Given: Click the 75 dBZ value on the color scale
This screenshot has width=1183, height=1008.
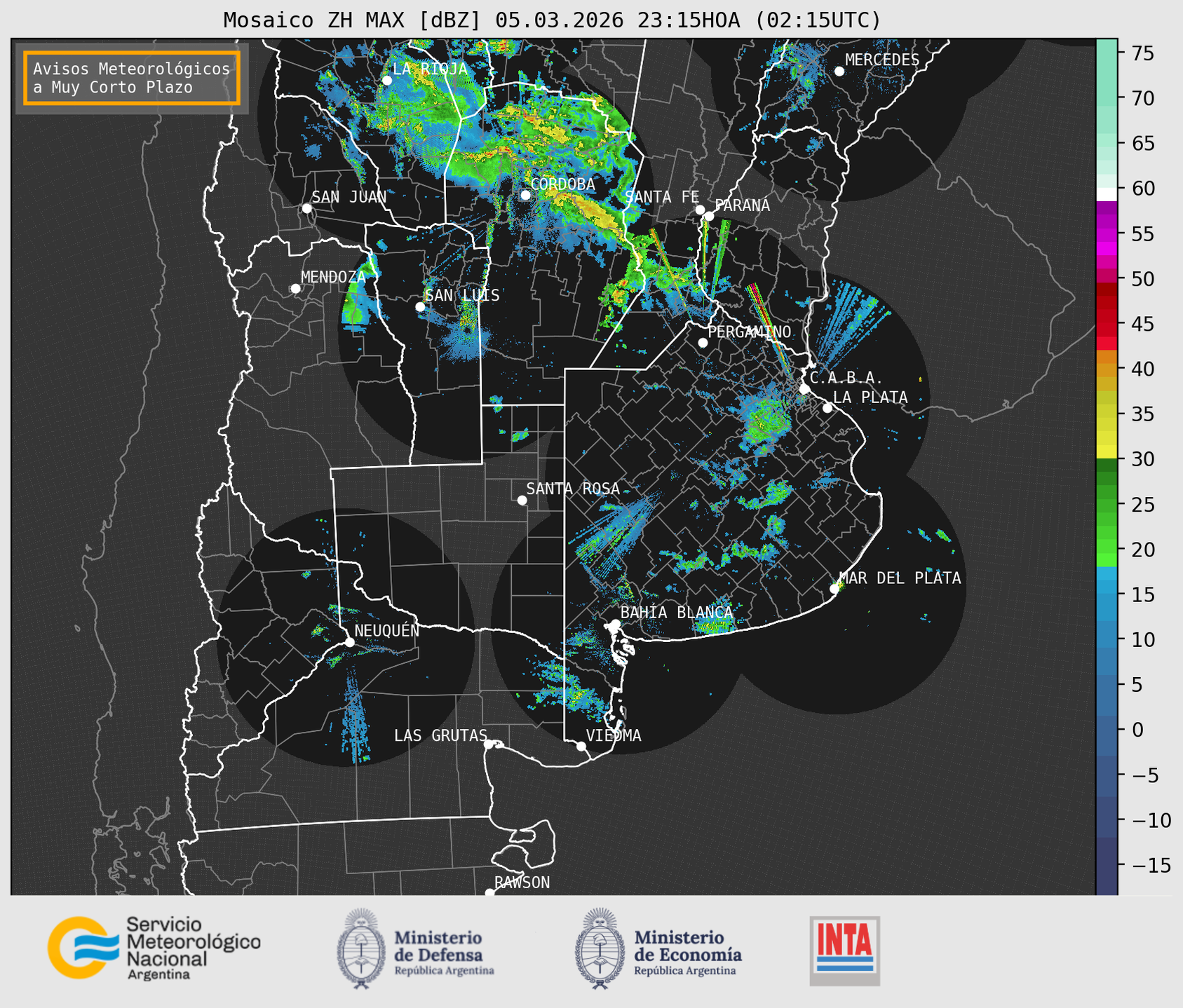Looking at the screenshot, I should click(x=1142, y=53).
